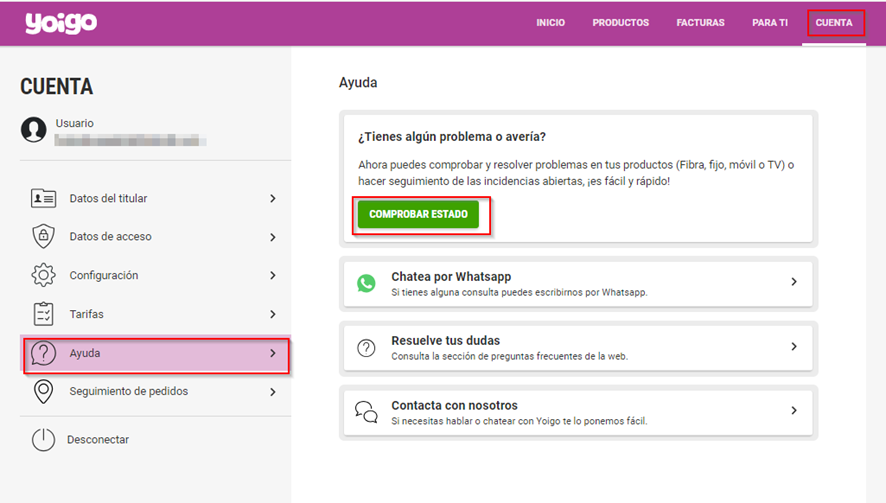Click the Contacta con nosotros title
Screen dimensions: 886x503
(454, 405)
